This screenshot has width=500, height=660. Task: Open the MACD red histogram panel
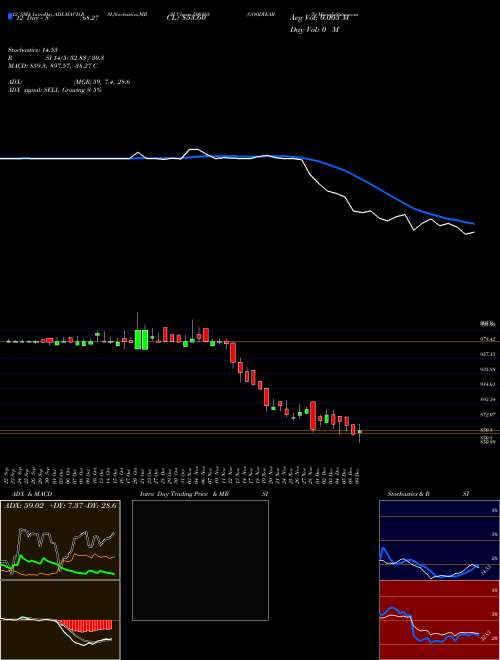pyautogui.click(x=60, y=620)
